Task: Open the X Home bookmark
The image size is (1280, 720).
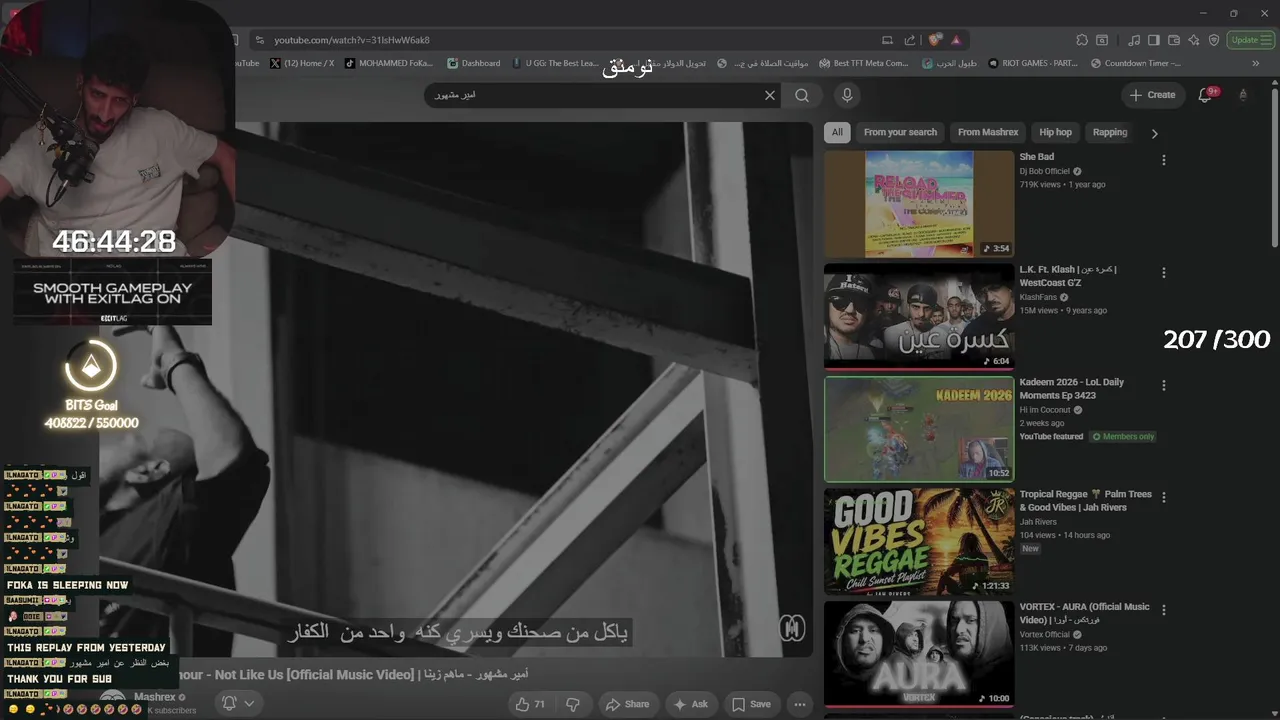Action: [303, 63]
